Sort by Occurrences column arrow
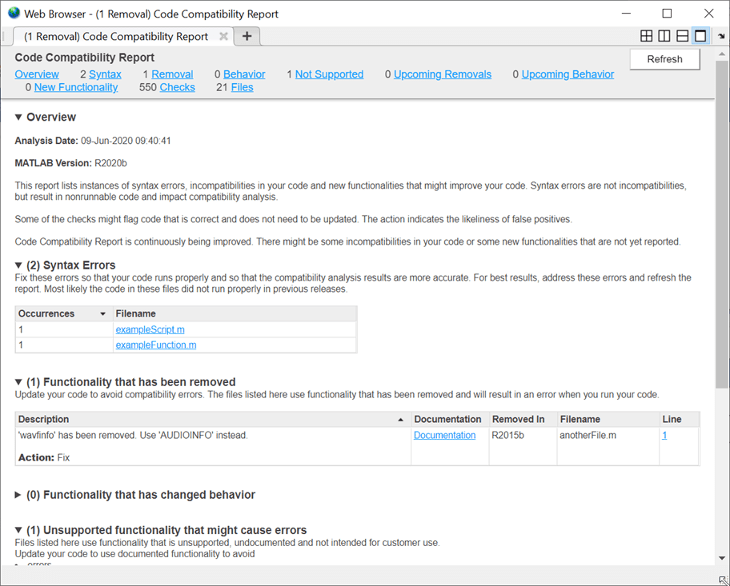 coord(103,314)
